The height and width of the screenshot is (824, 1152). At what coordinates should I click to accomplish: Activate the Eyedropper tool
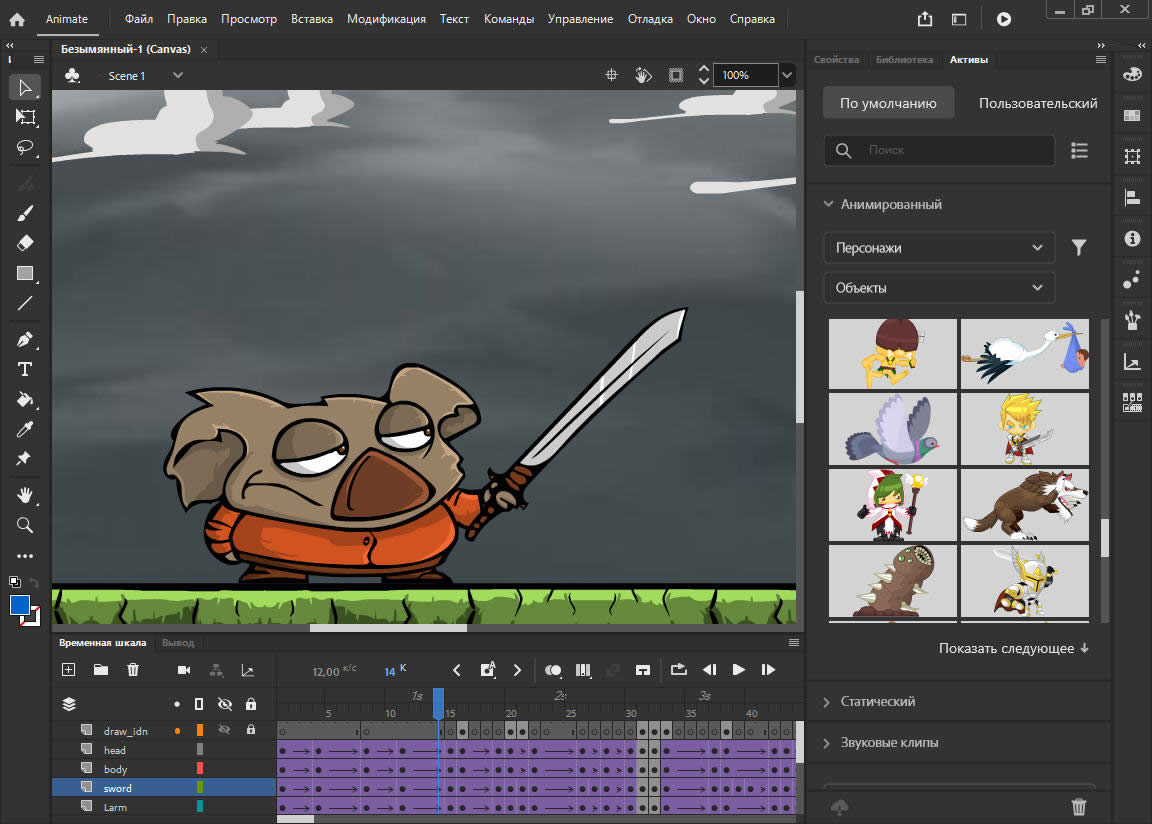(x=26, y=429)
